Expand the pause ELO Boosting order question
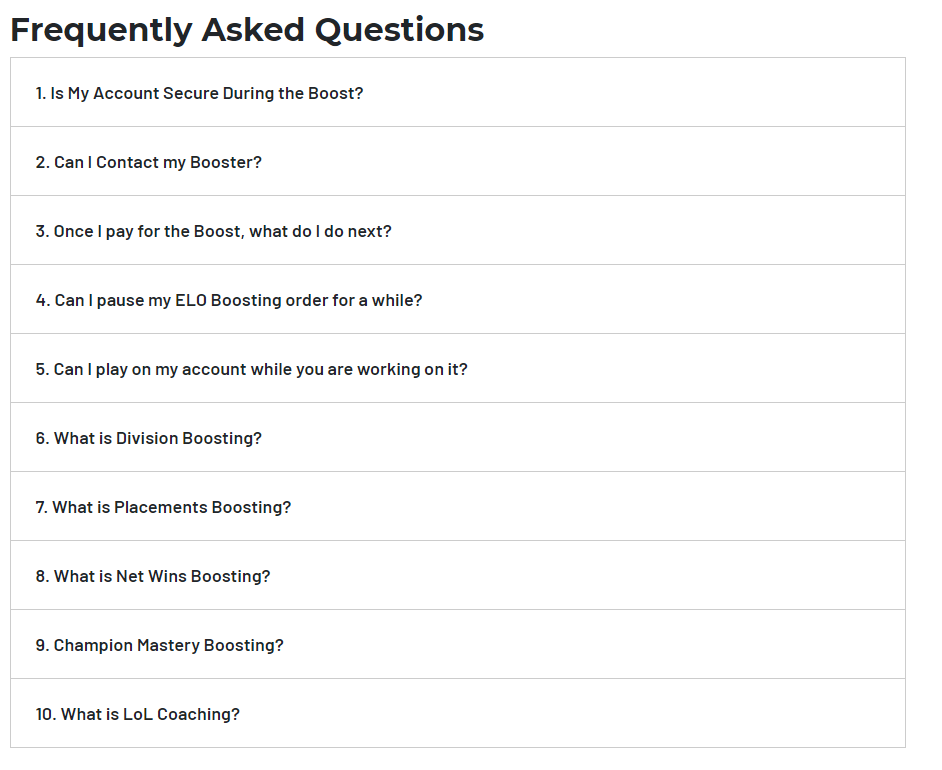 (x=458, y=300)
